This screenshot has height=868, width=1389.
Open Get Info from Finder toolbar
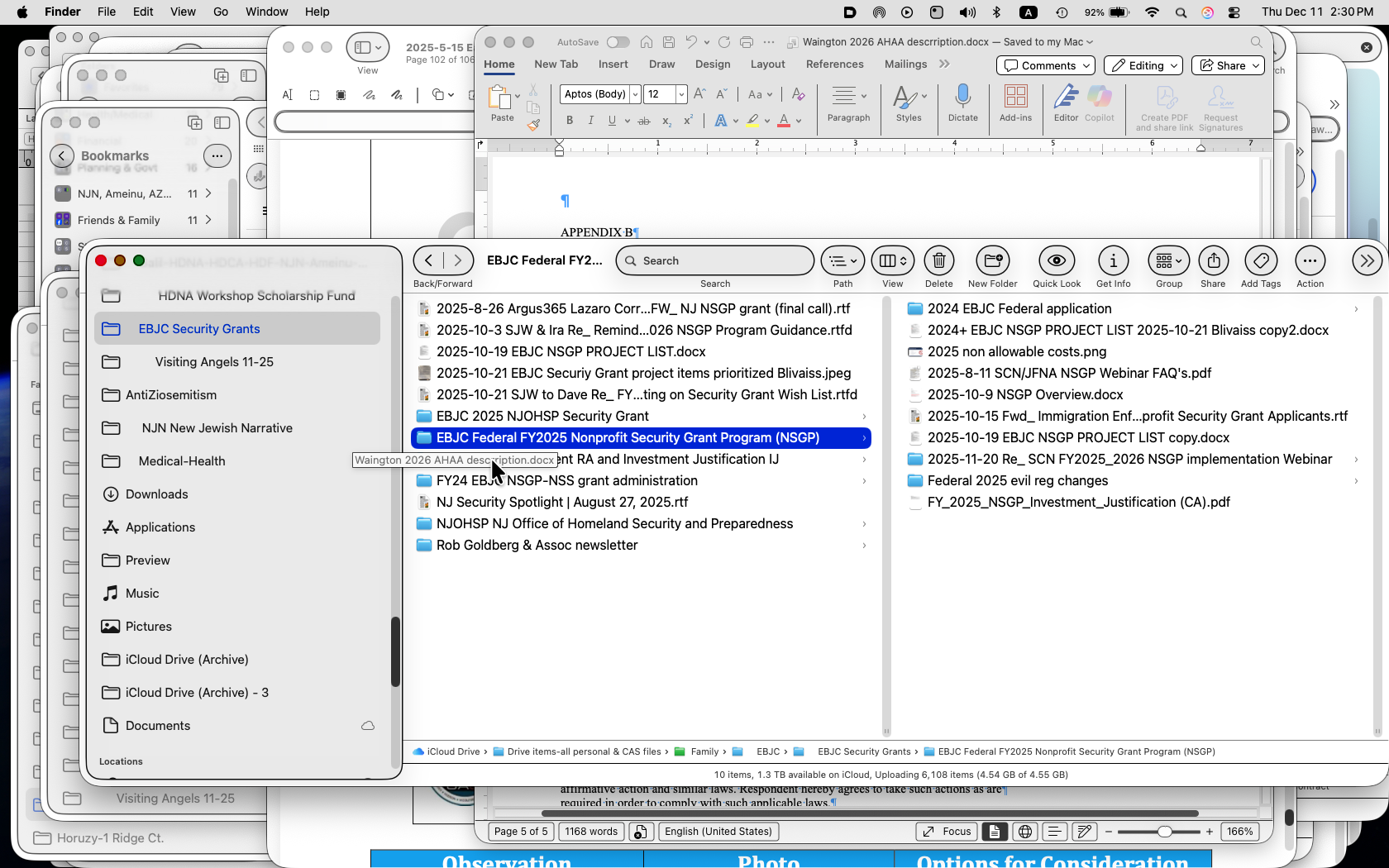1113,261
